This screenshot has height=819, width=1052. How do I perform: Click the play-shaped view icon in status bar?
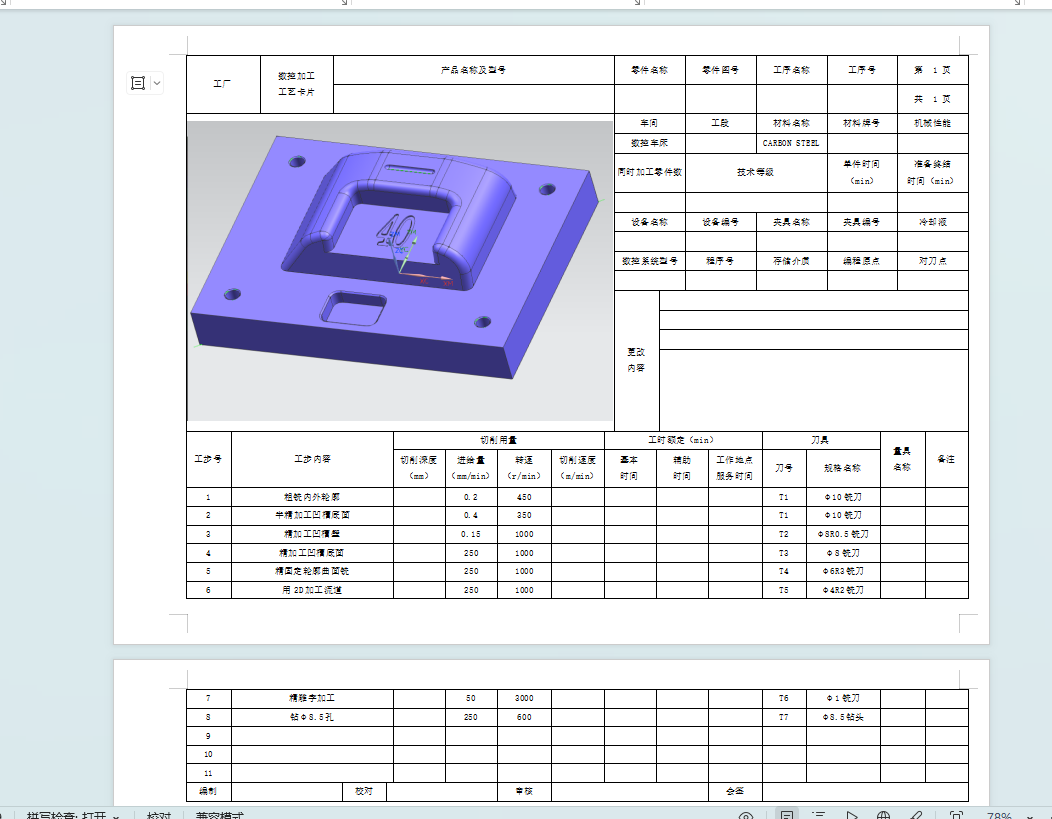[851, 815]
